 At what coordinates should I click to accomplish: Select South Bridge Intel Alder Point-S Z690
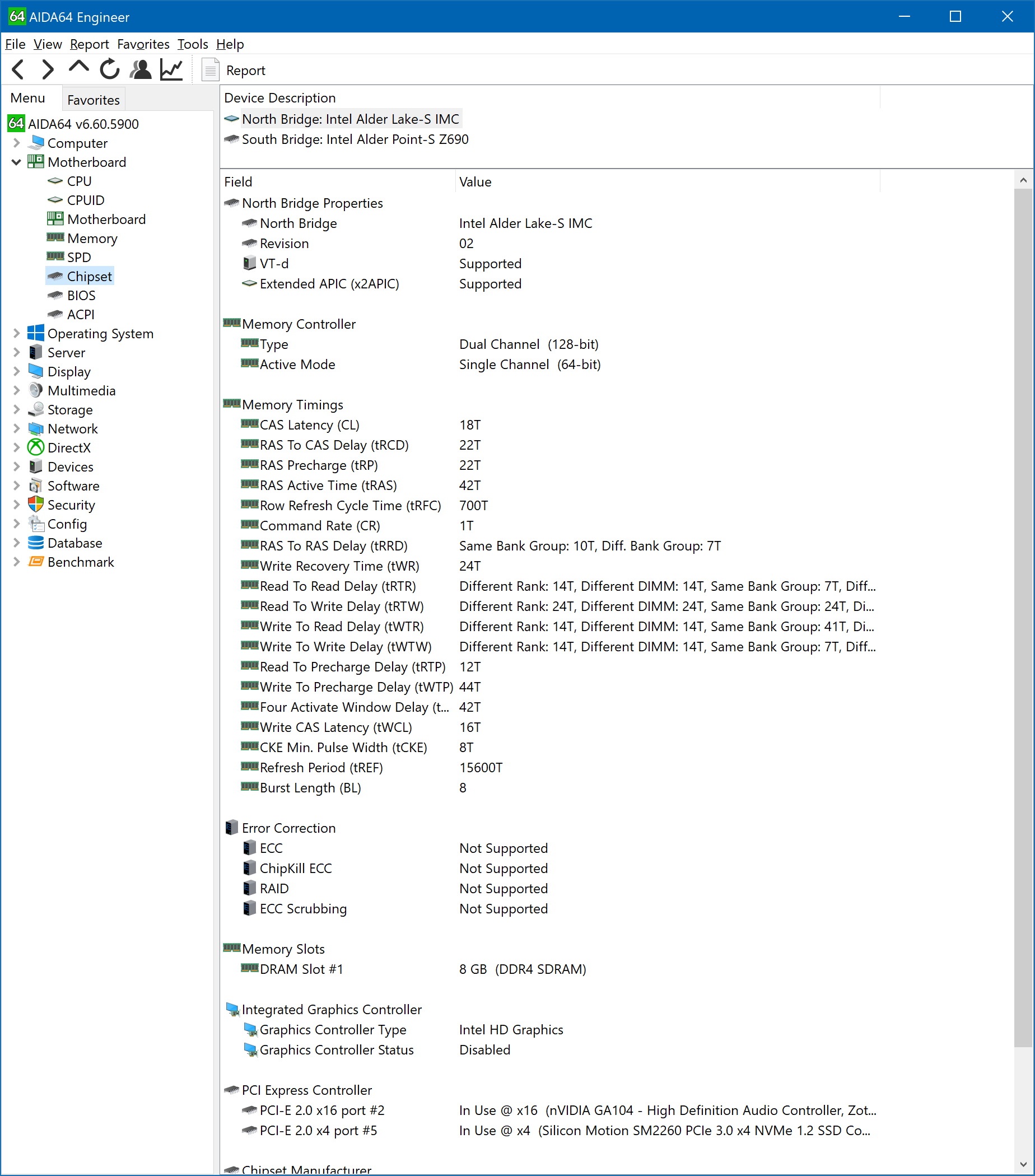pos(355,139)
